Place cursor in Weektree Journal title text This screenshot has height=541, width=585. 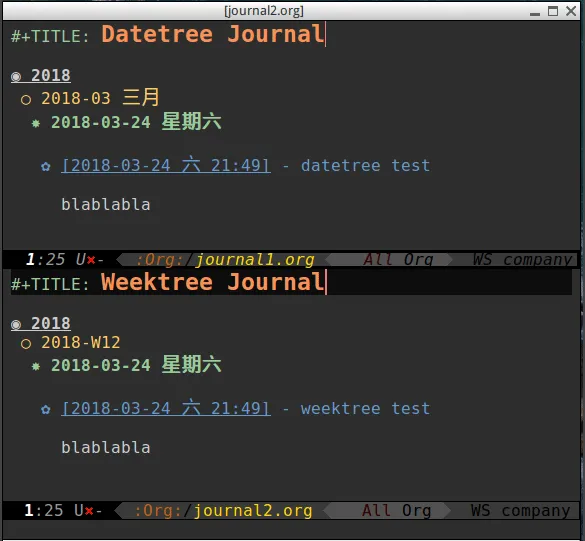(212, 282)
